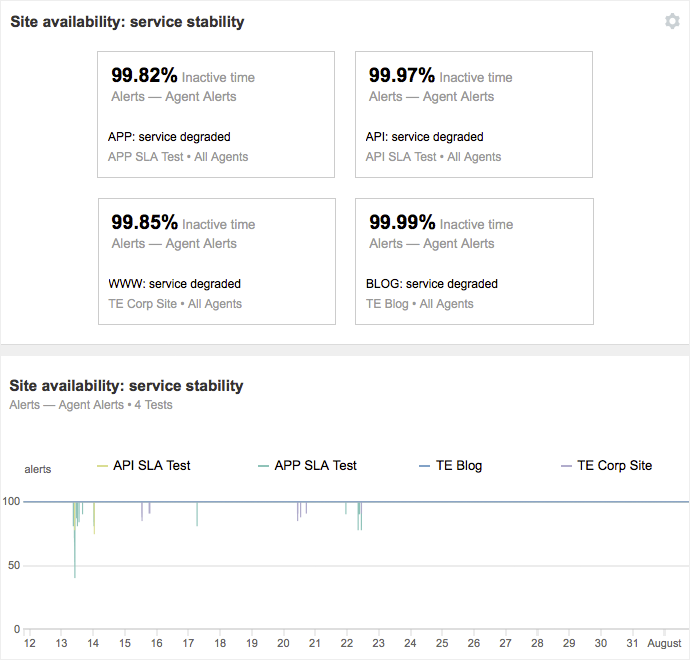690x660 pixels.
Task: Open the APP service degraded card
Action: click(215, 115)
